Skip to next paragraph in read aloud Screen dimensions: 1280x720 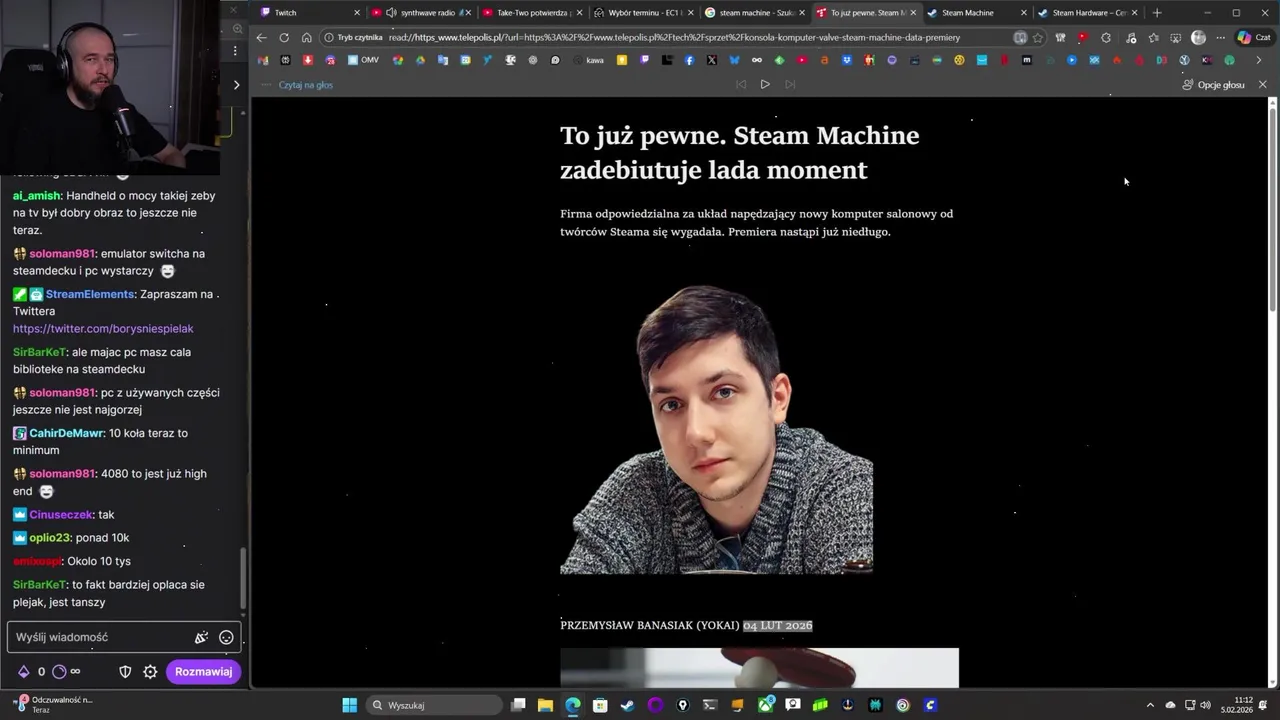tap(790, 84)
